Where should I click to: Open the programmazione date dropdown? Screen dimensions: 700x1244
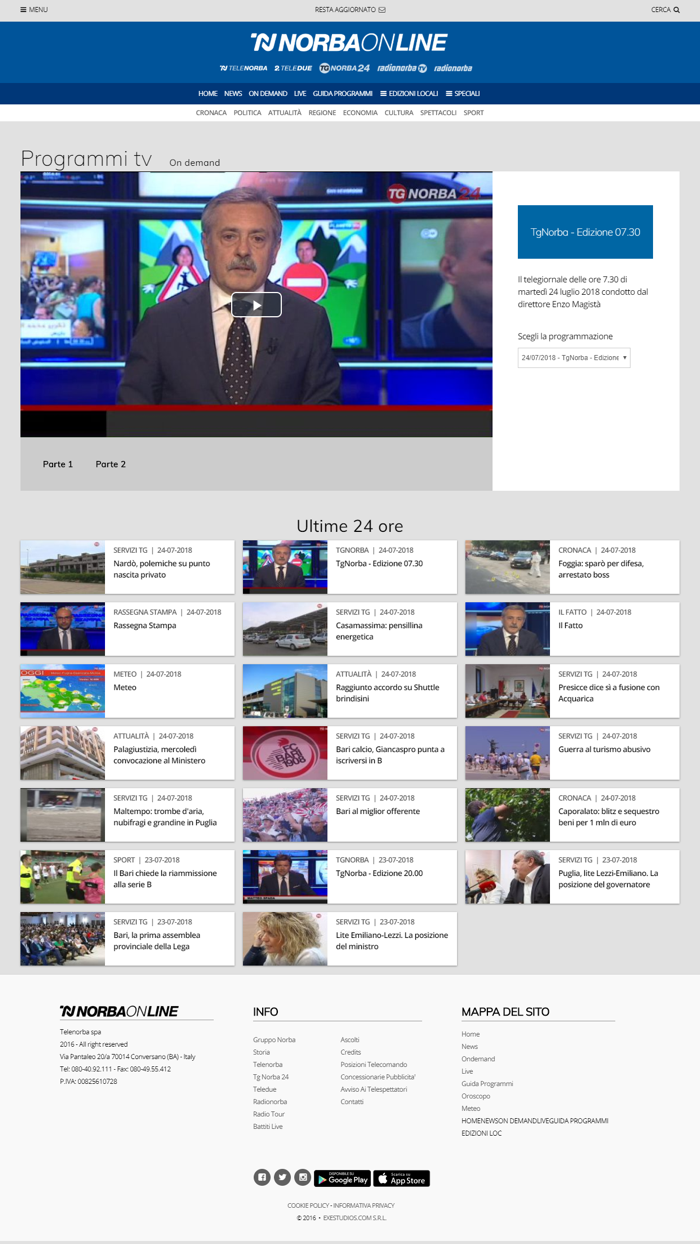(574, 357)
